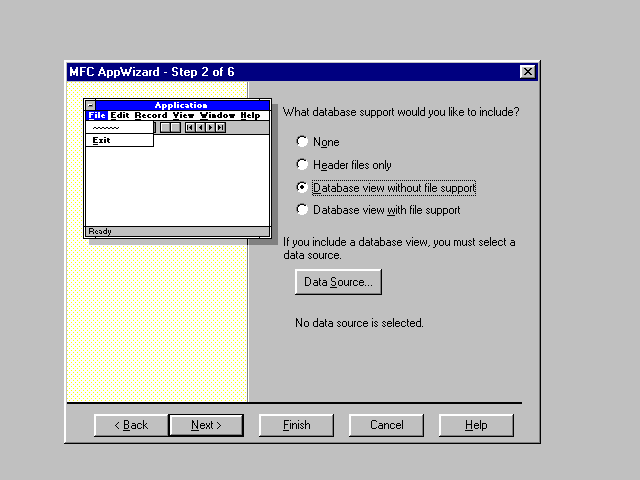
Task: Select the None database support option
Action: (x=303, y=142)
